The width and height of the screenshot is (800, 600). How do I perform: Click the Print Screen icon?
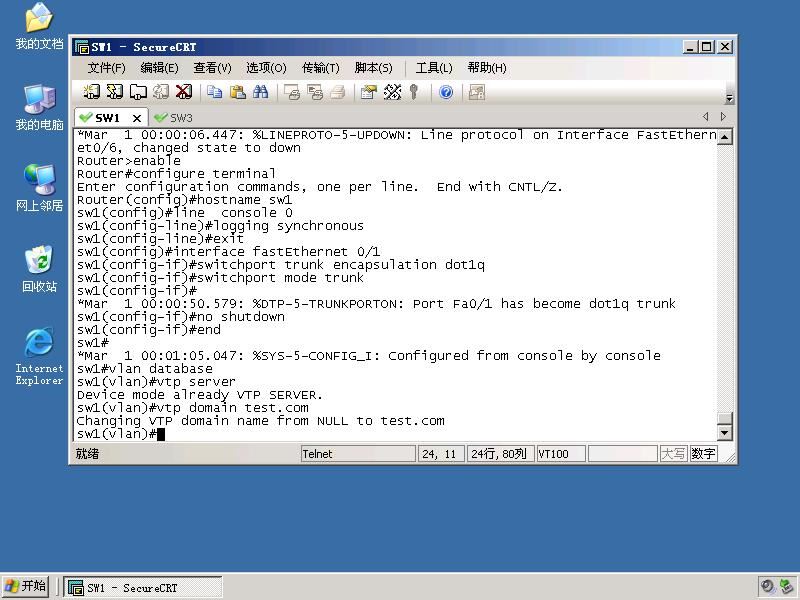(292, 92)
